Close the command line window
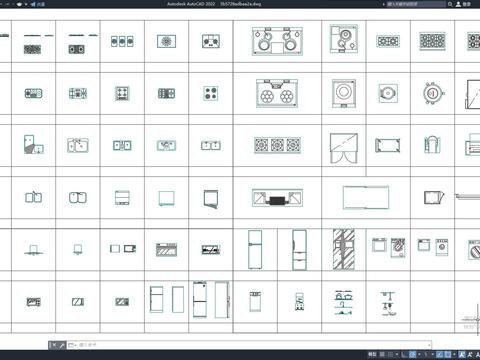 pos(53,345)
